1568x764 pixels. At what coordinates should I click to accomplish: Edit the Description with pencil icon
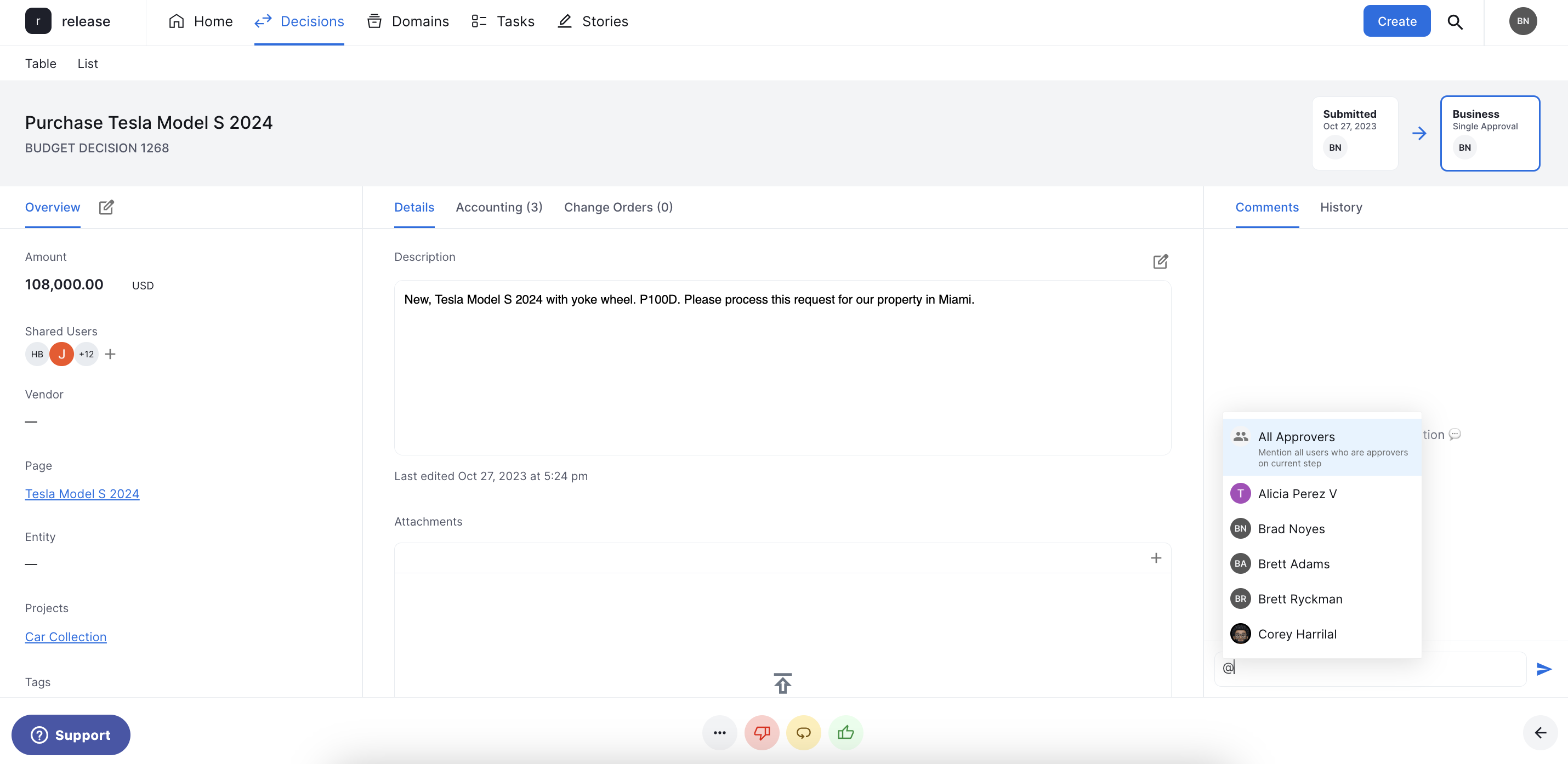(1160, 261)
